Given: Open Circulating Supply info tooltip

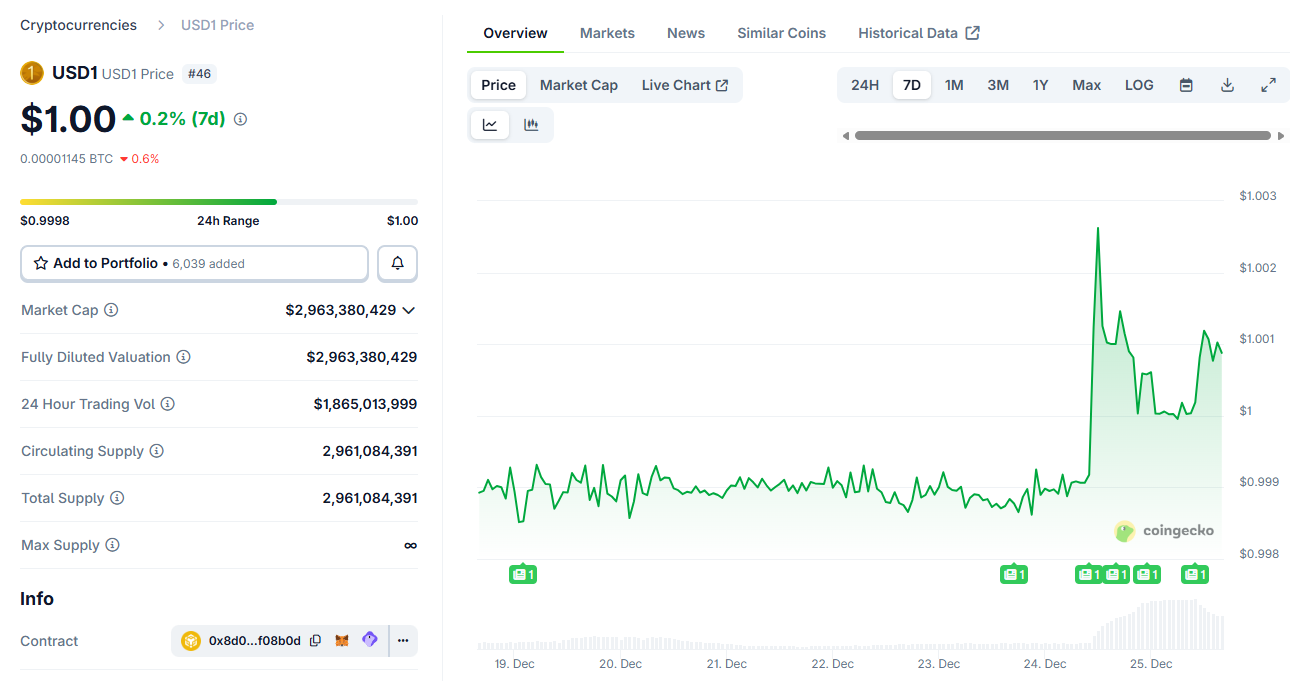Looking at the screenshot, I should (156, 451).
